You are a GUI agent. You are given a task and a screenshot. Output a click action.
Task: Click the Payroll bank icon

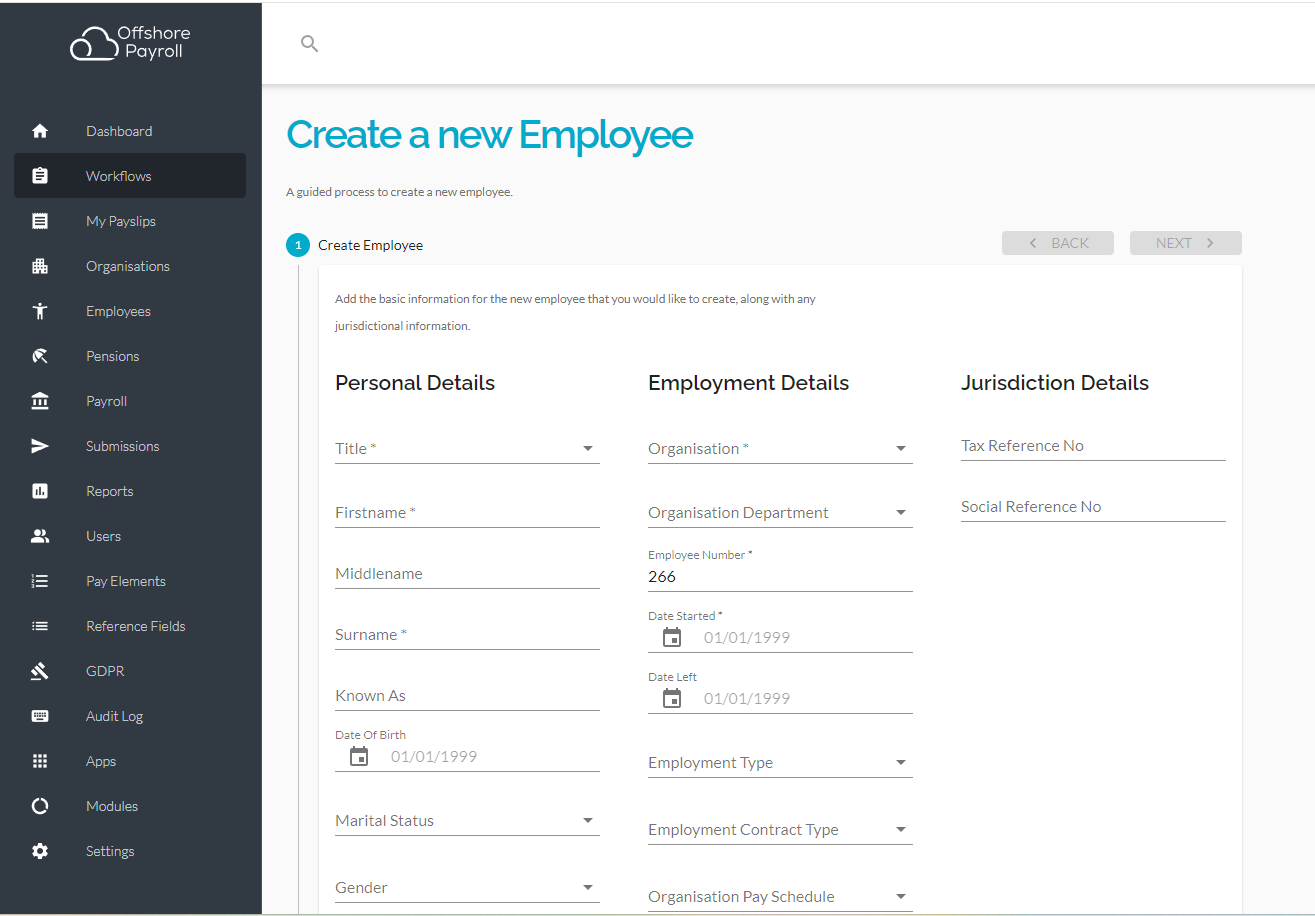(40, 401)
